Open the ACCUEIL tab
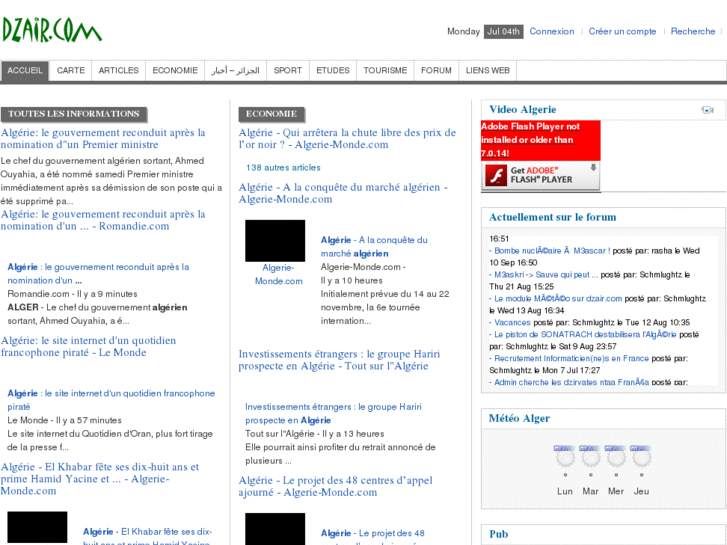The width and height of the screenshot is (727, 545). pyautogui.click(x=25, y=71)
